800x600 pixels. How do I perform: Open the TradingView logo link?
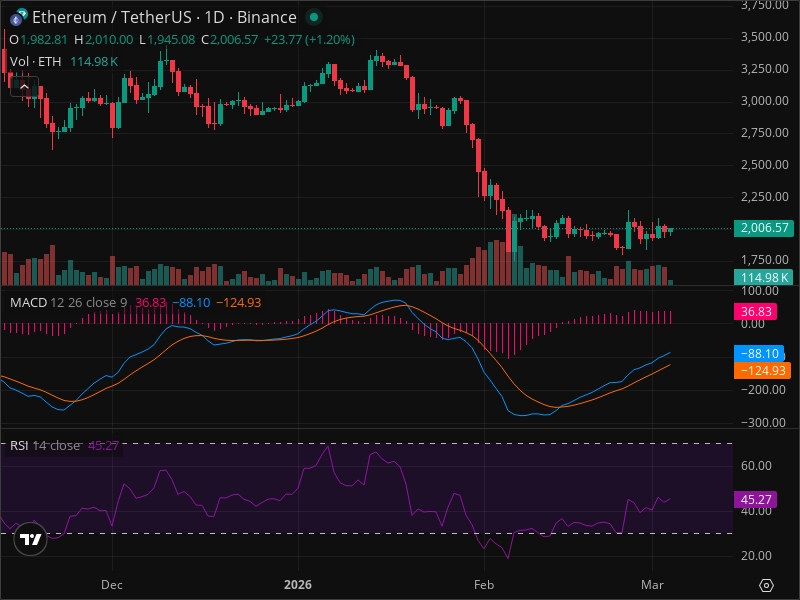30,539
